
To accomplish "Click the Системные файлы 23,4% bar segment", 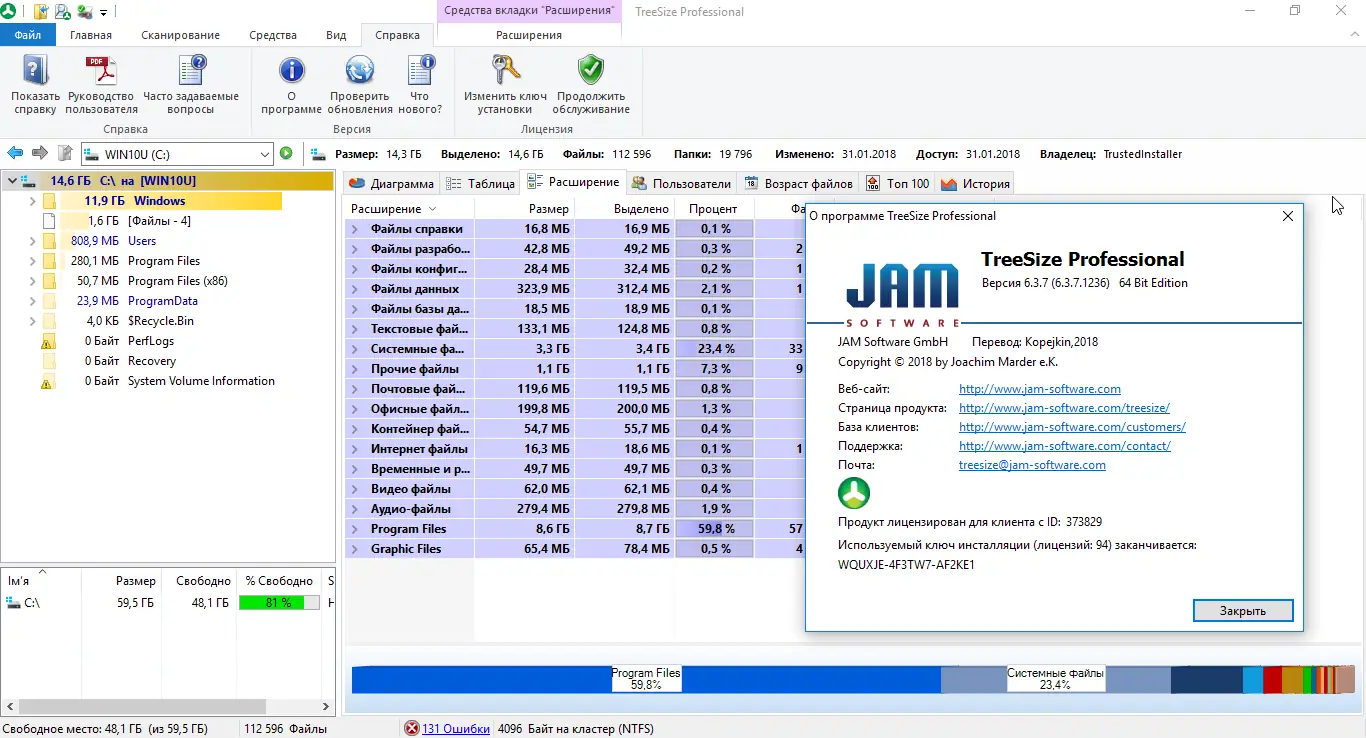I will [1056, 680].
